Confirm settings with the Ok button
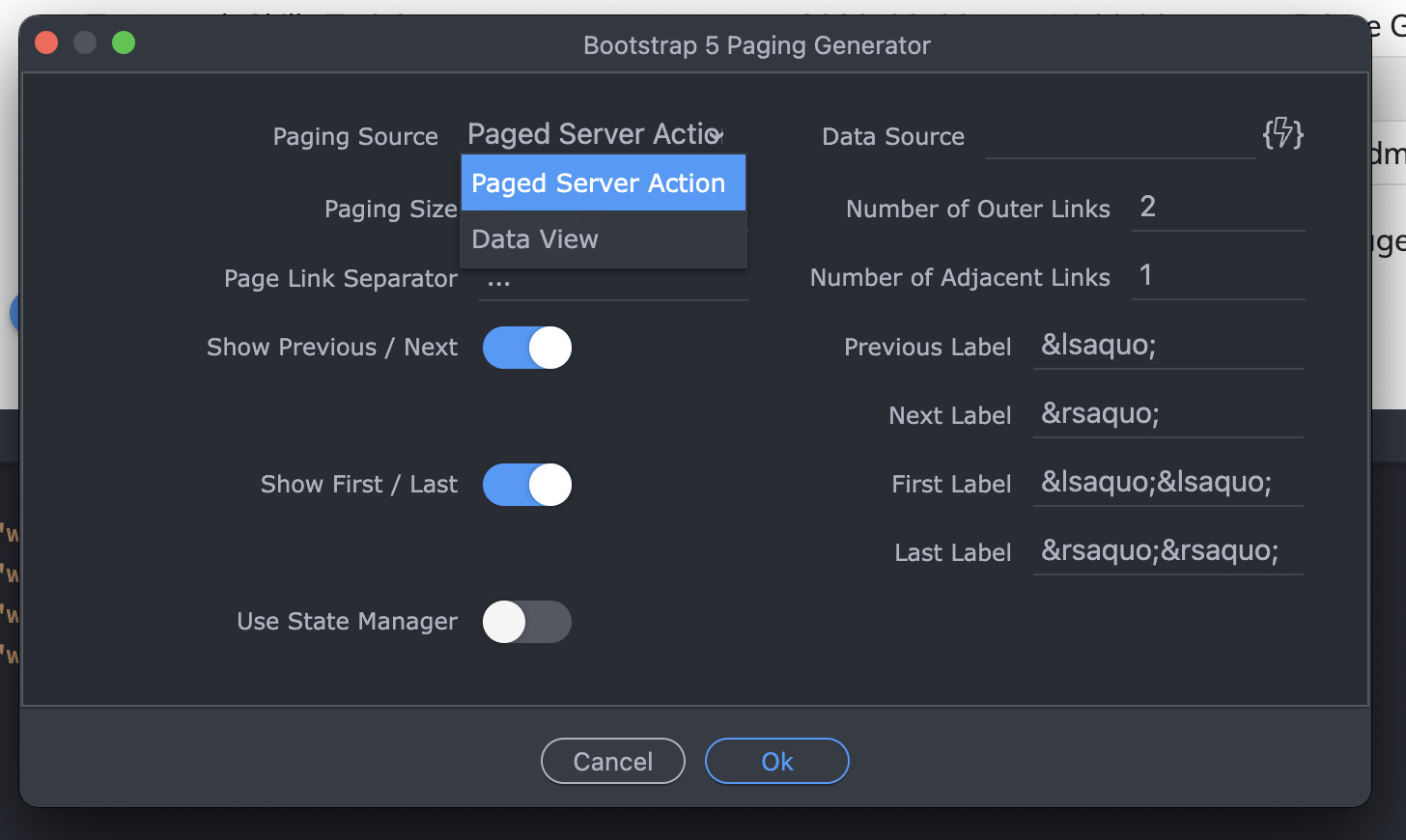This screenshot has width=1406, height=840. (x=776, y=761)
